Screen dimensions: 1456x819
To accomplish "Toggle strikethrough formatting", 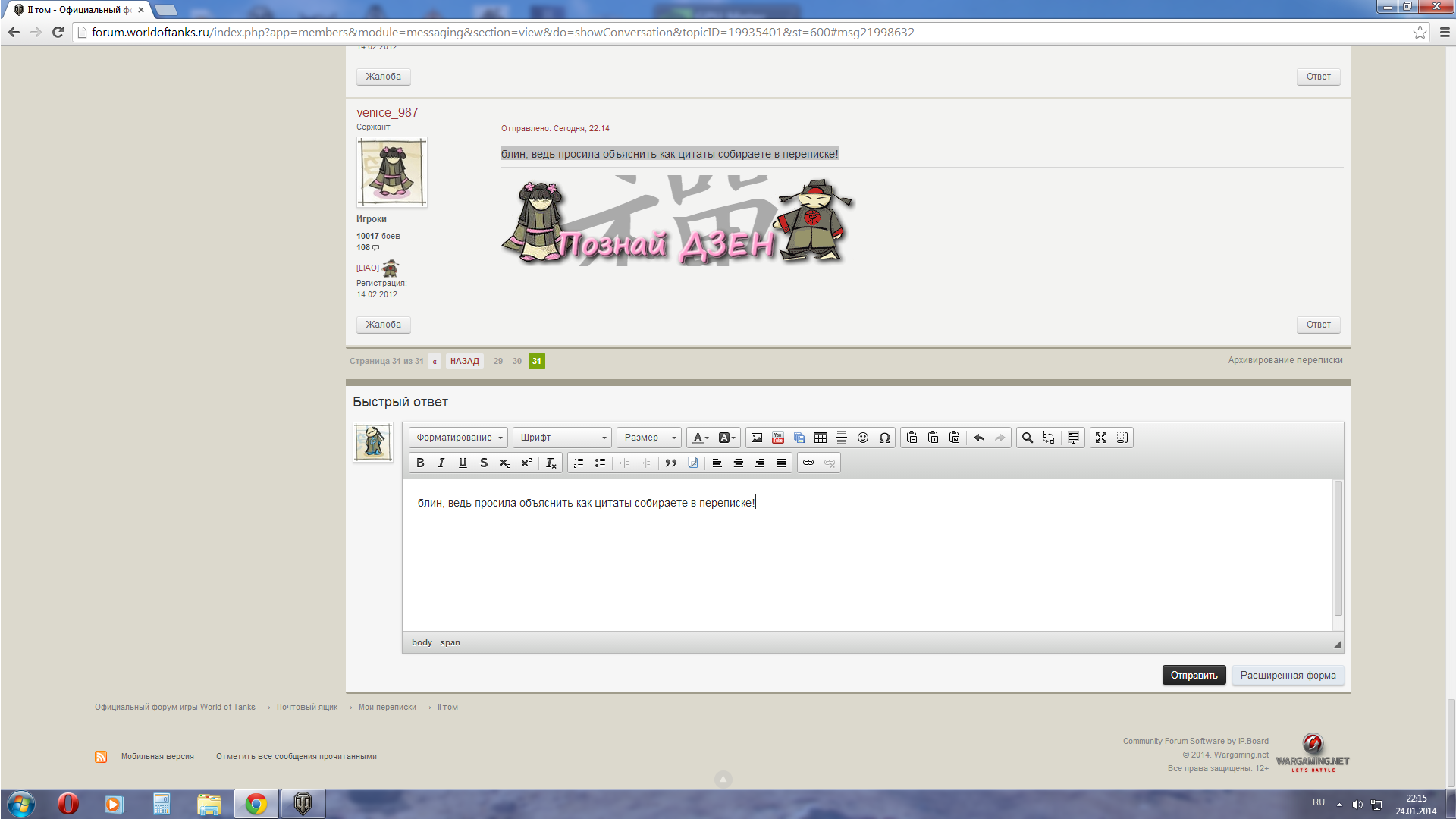I will 484,463.
